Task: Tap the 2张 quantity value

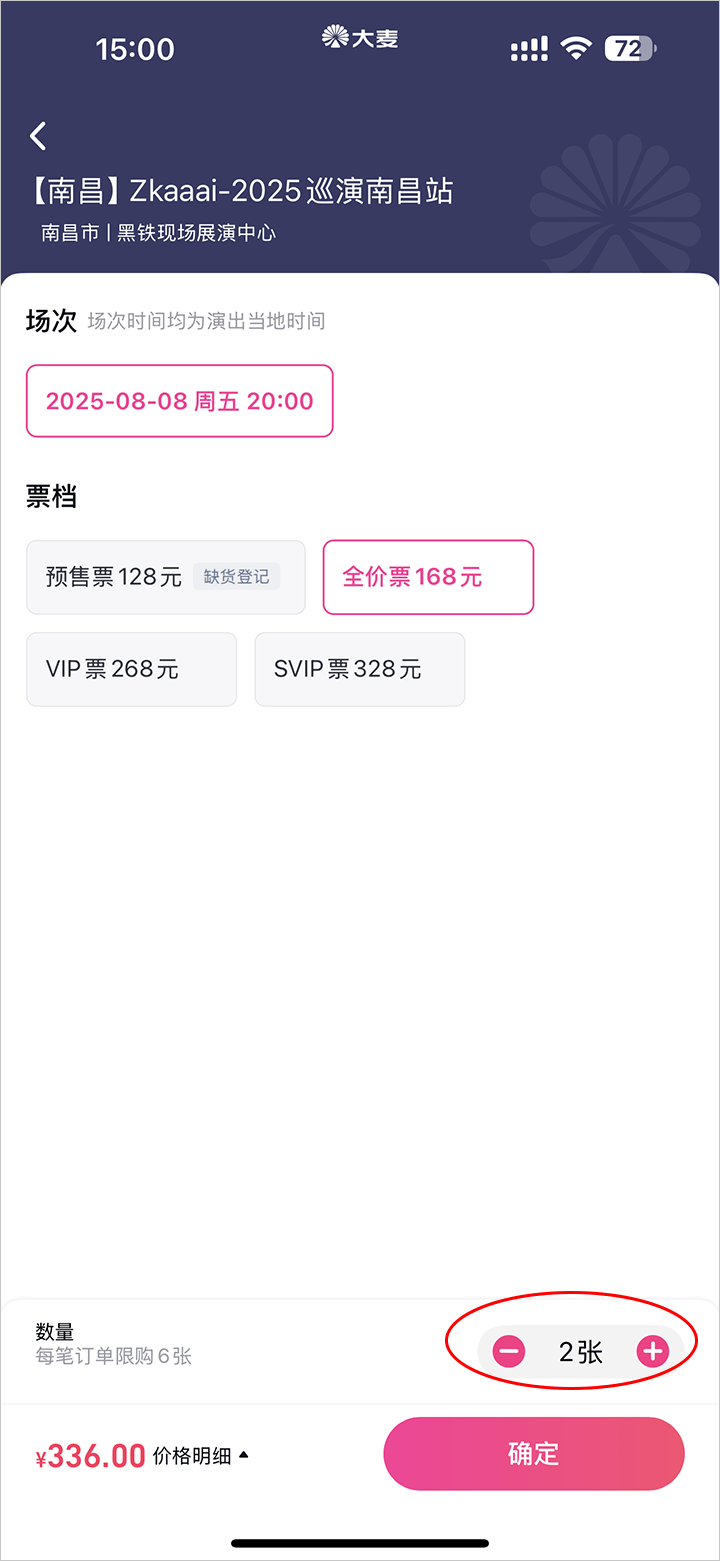Action: [580, 1352]
